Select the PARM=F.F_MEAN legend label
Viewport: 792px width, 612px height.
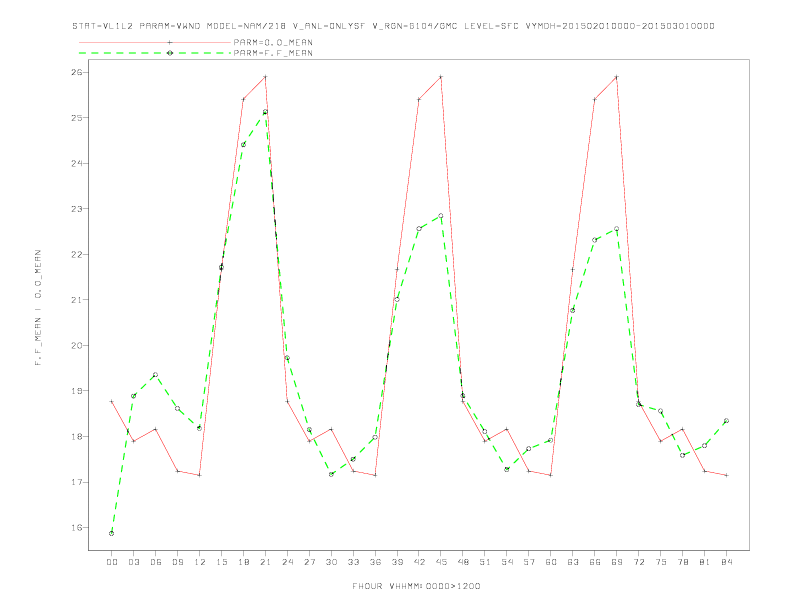tap(273, 53)
